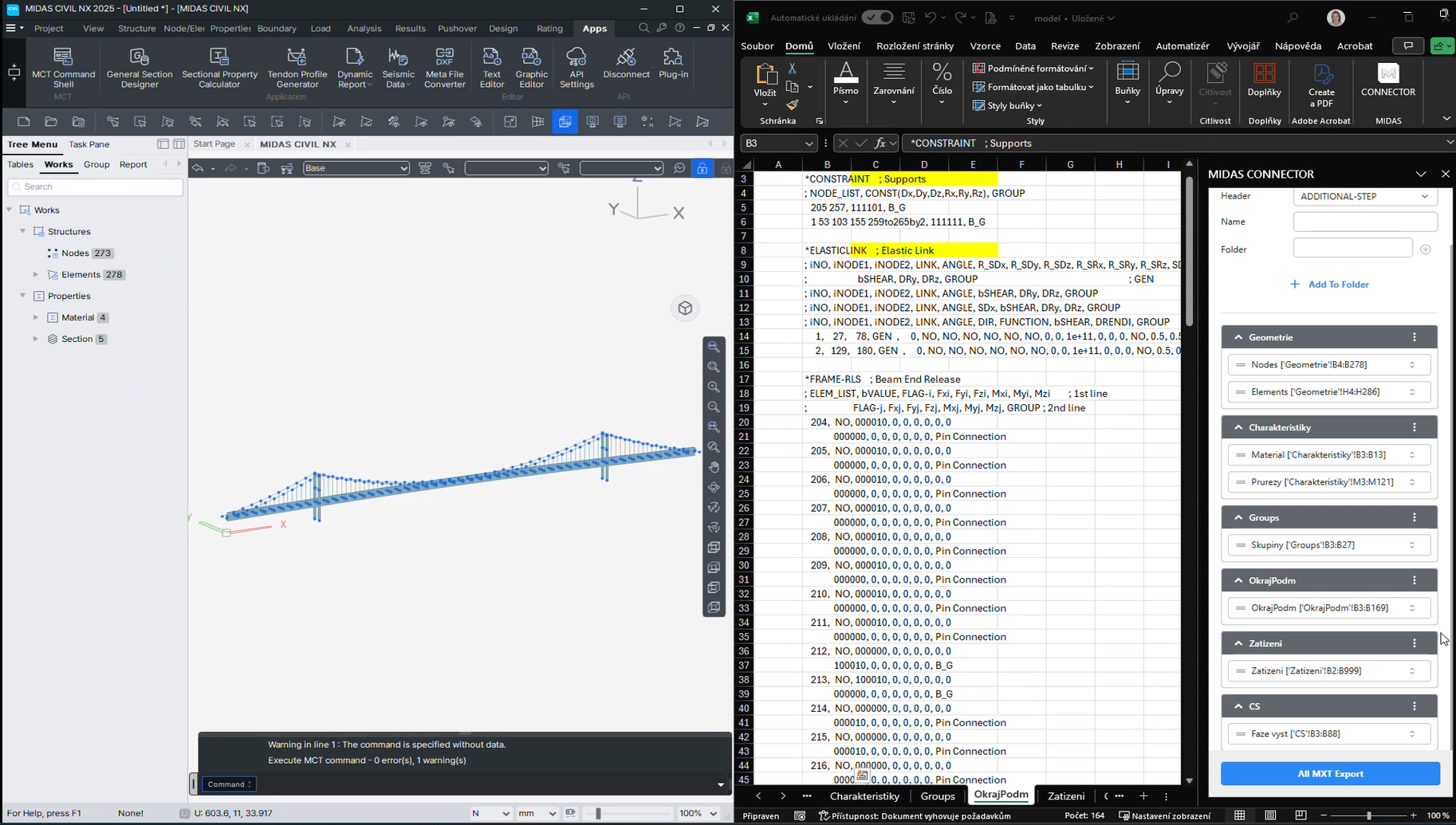Collapse the Geometrie section in connector
The height and width of the screenshot is (825, 1456).
pos(1238,337)
